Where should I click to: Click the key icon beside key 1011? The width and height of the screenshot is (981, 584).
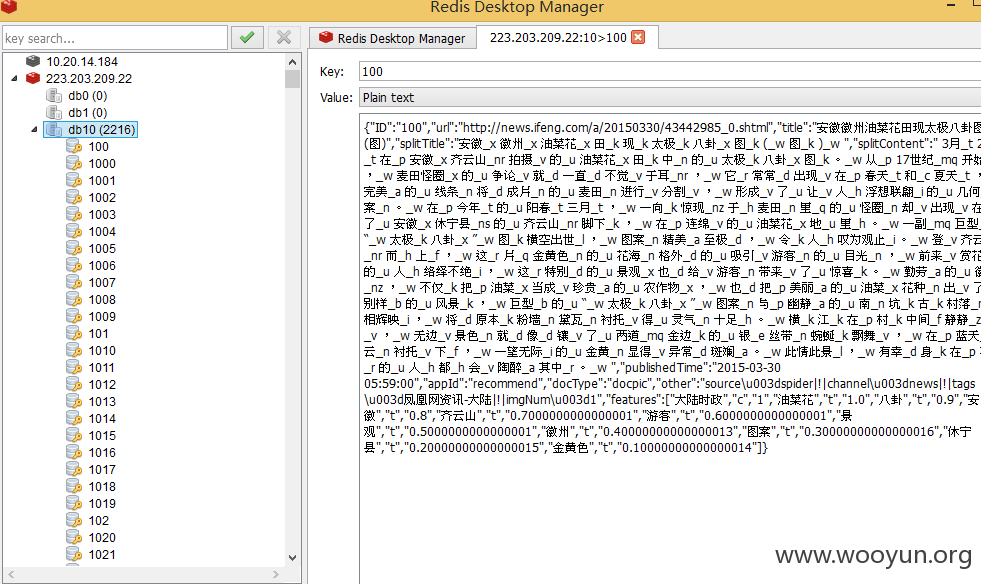point(74,367)
